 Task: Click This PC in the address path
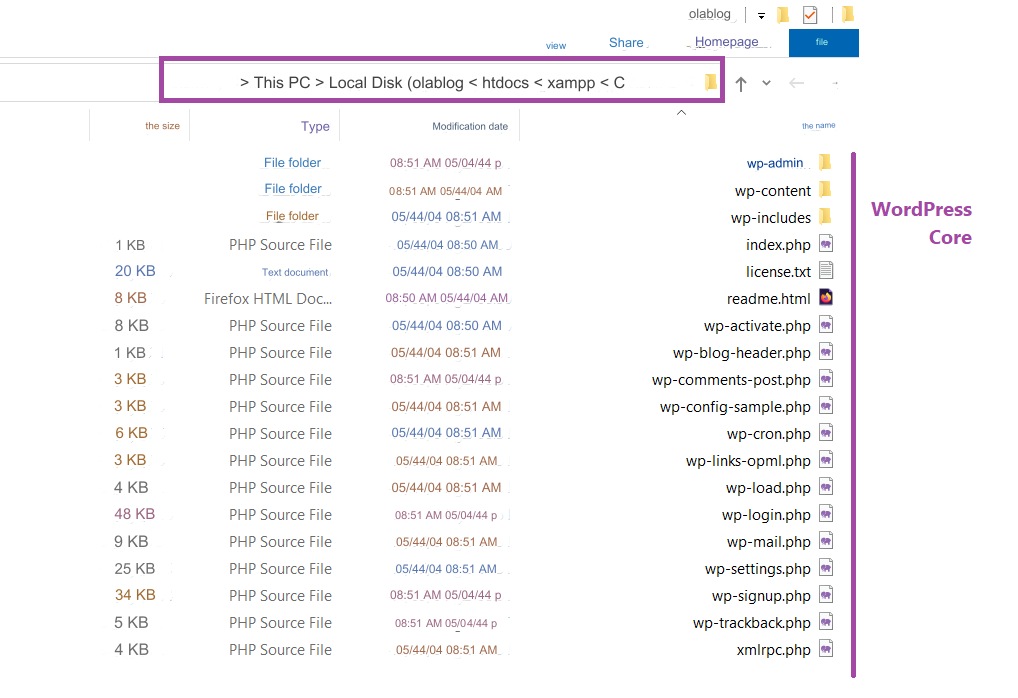pyautogui.click(x=282, y=82)
